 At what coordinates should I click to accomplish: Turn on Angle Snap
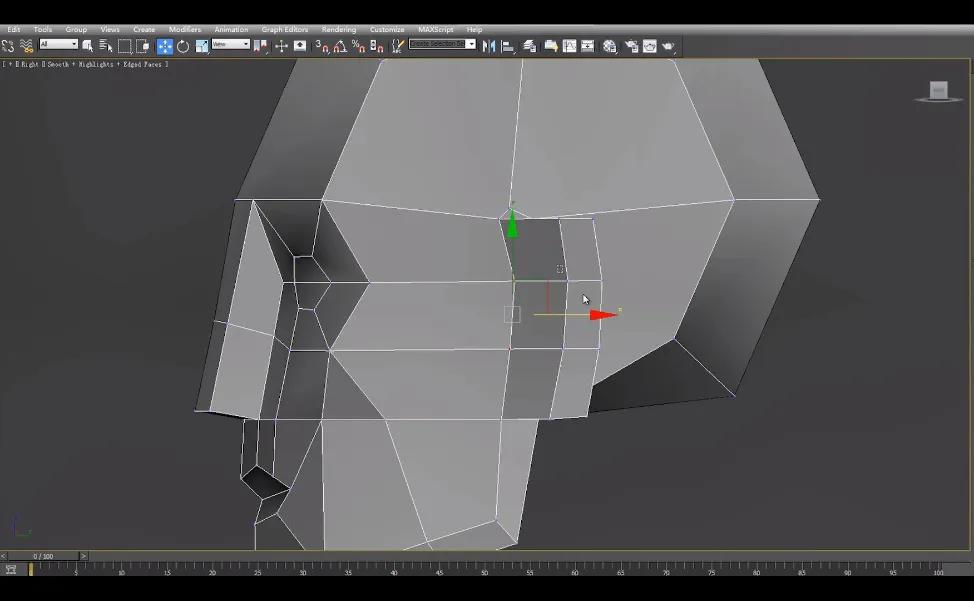point(338,45)
